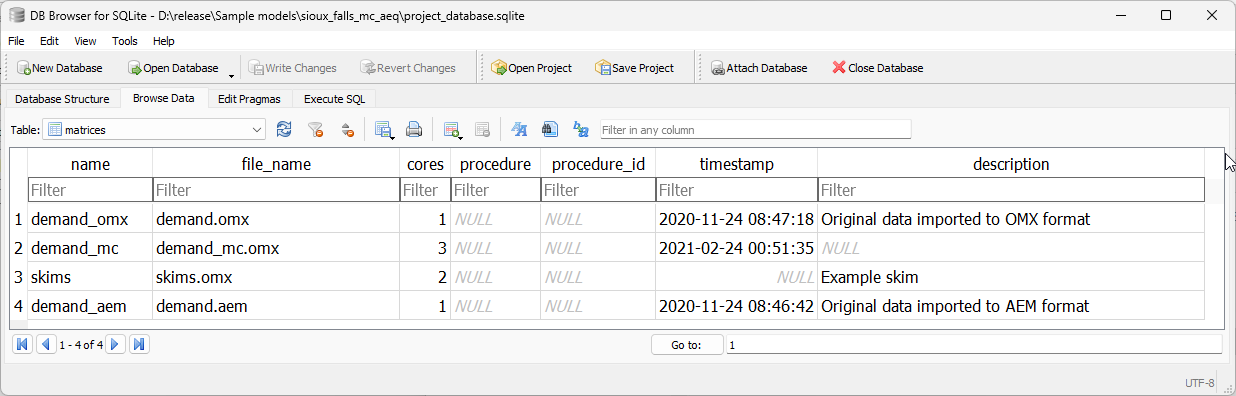Clear sorting icon in table toolbar
This screenshot has width=1236, height=396.
[348, 129]
